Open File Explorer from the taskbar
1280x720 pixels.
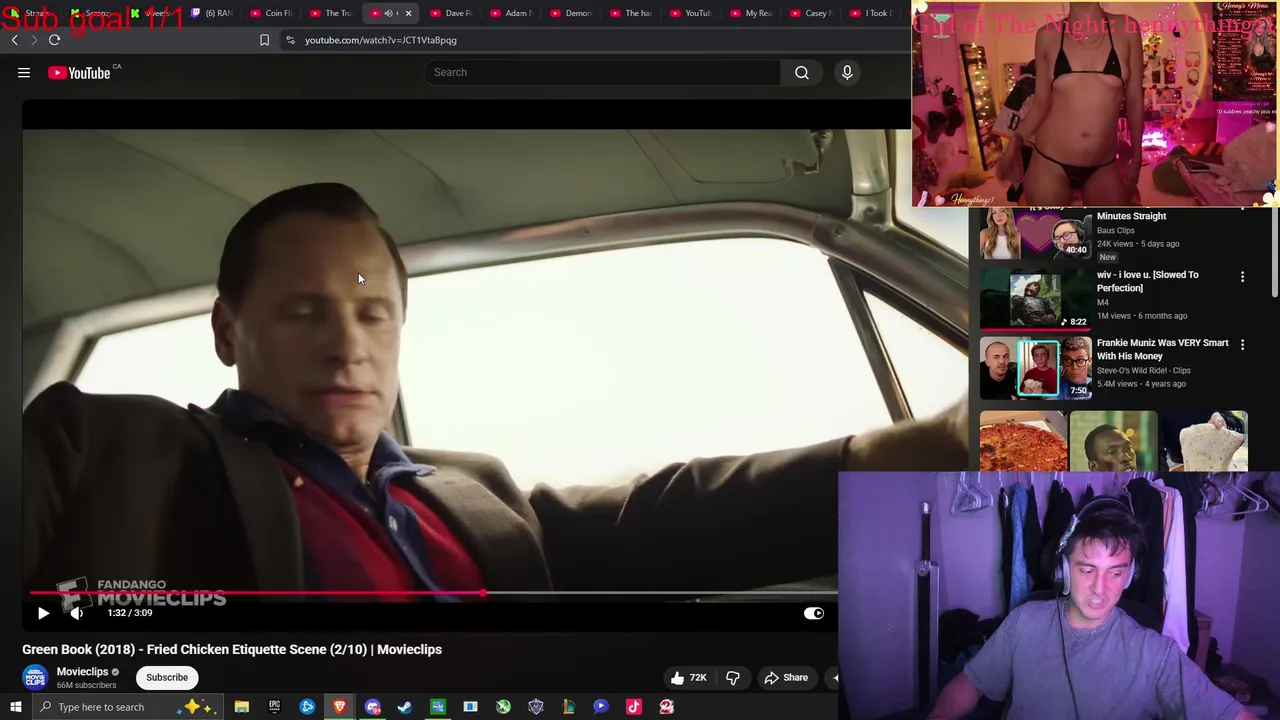(x=241, y=707)
